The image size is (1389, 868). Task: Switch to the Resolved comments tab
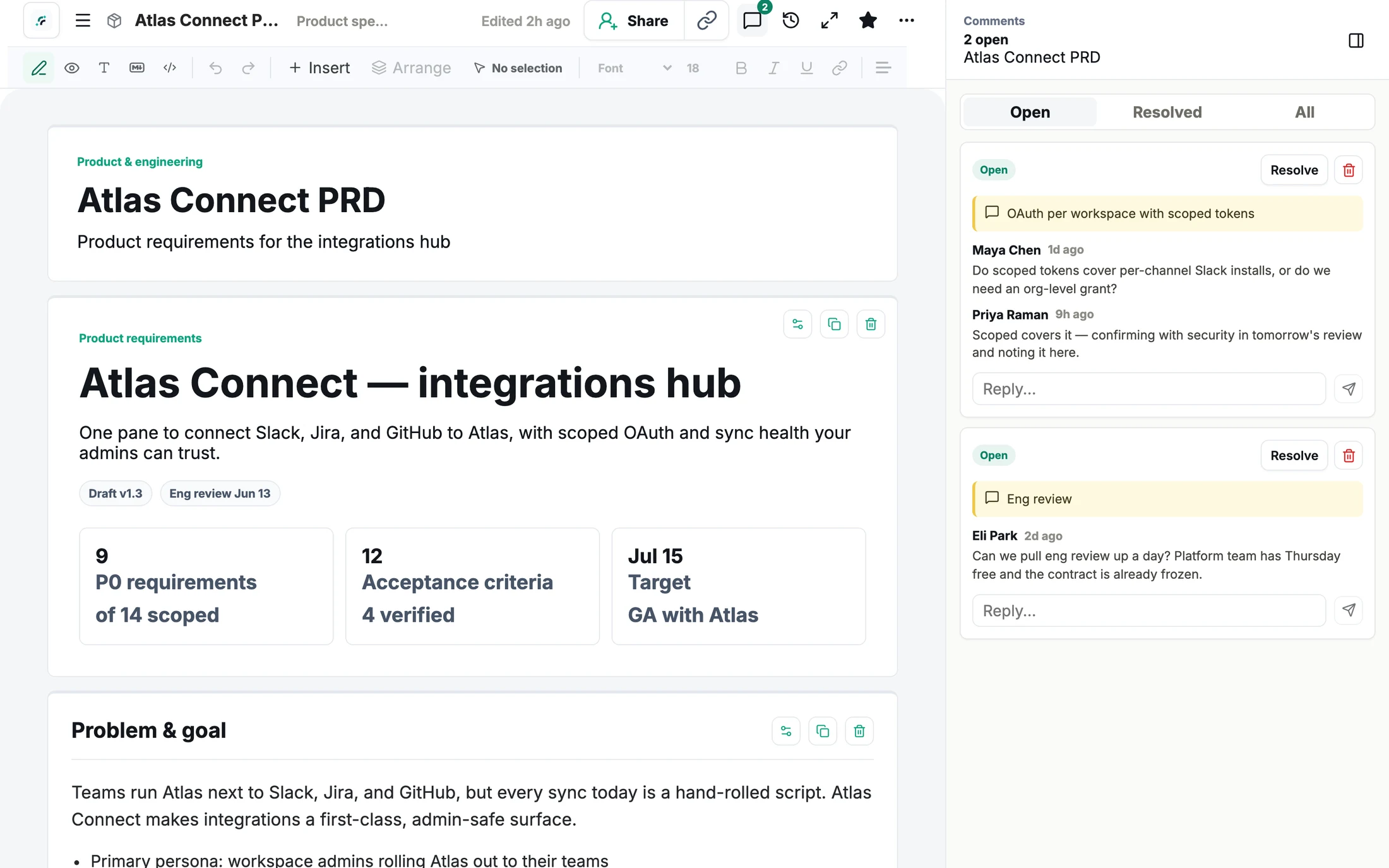click(1167, 112)
